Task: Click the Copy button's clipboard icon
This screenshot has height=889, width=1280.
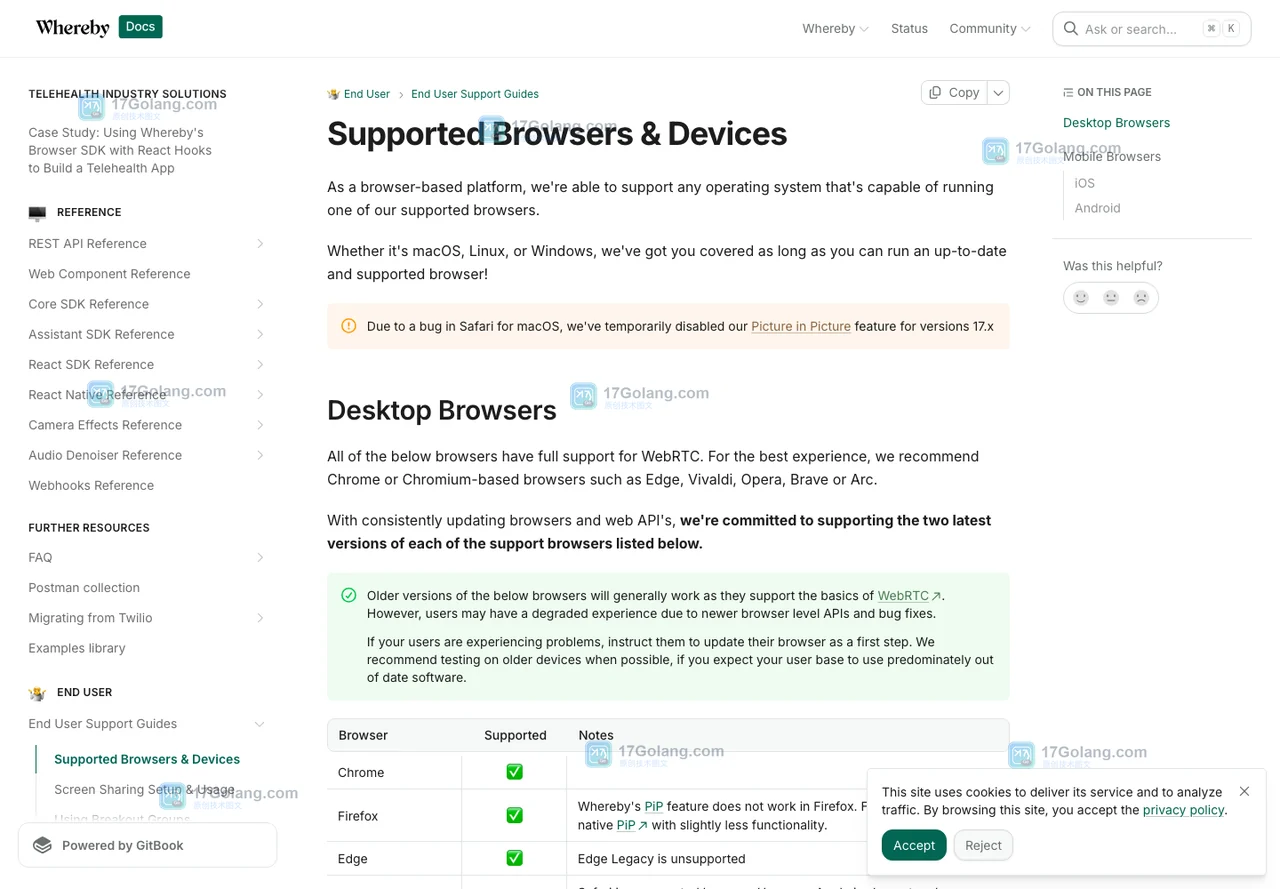Action: click(x=935, y=92)
